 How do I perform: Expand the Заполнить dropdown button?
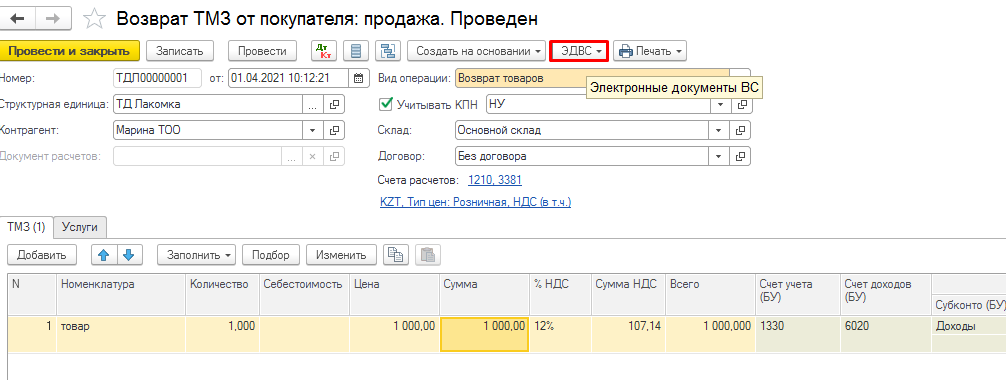click(197, 255)
